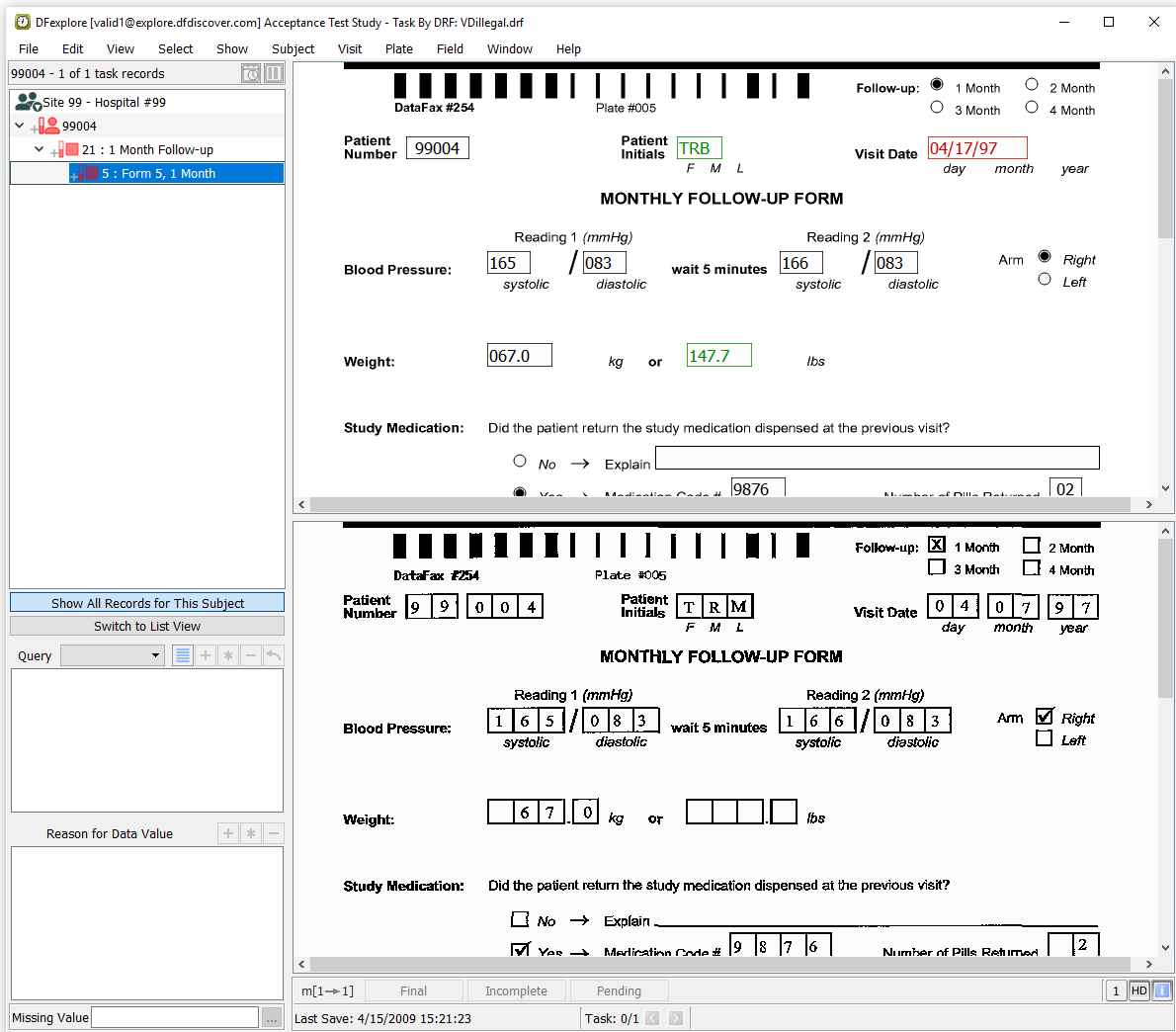
Task: Click the Visit Date field
Action: point(976,148)
